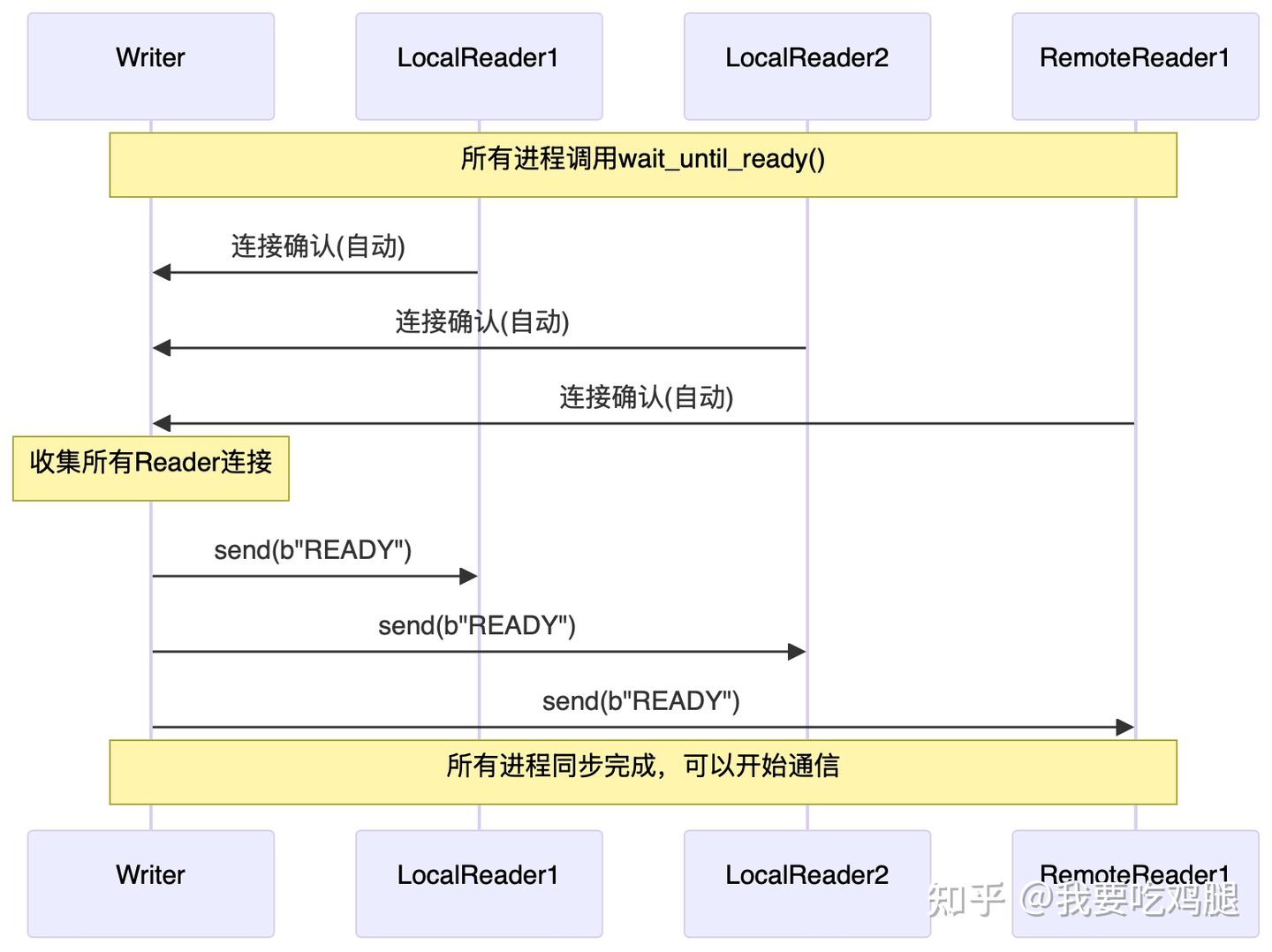Click the LocalReader1 box at the bottom
1272x952 pixels.
click(478, 882)
